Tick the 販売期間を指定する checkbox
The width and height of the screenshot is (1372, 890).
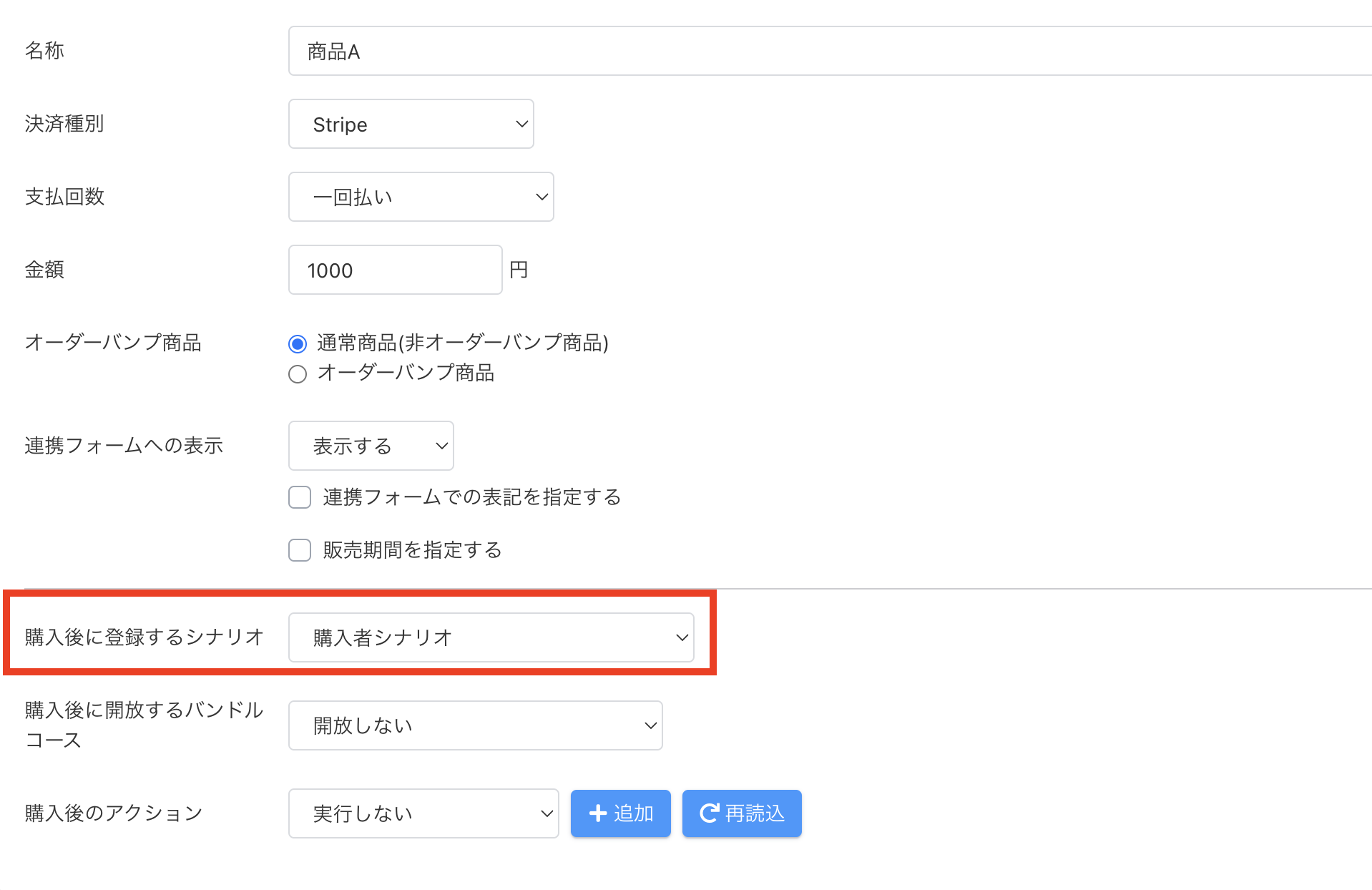click(x=300, y=550)
